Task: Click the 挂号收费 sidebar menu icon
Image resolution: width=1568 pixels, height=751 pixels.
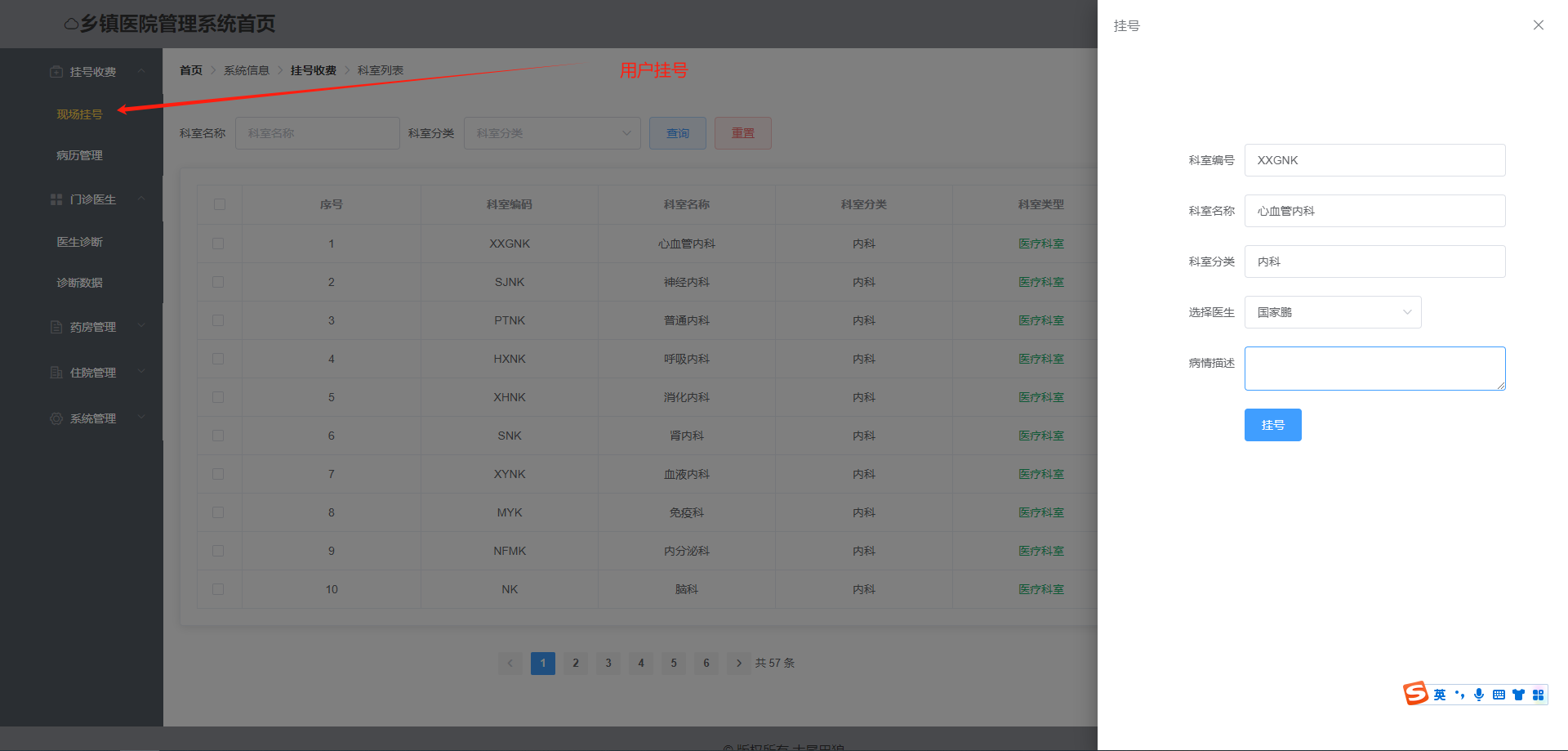Action: [56, 72]
